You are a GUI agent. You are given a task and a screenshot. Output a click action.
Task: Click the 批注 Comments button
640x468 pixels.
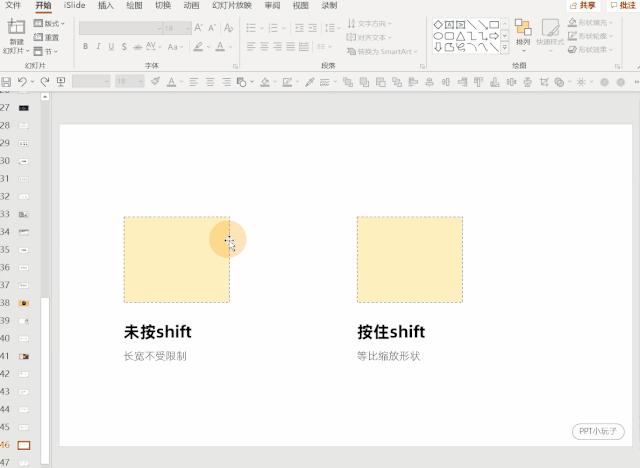(623, 5)
